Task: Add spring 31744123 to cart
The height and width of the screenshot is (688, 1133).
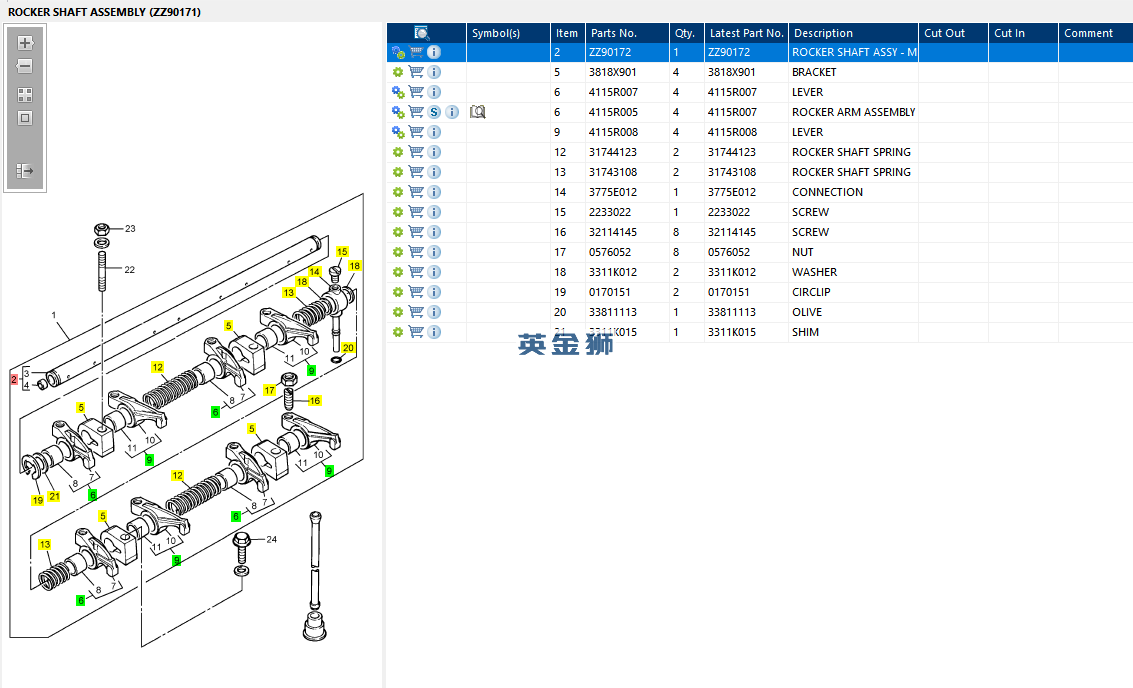Action: coord(416,152)
